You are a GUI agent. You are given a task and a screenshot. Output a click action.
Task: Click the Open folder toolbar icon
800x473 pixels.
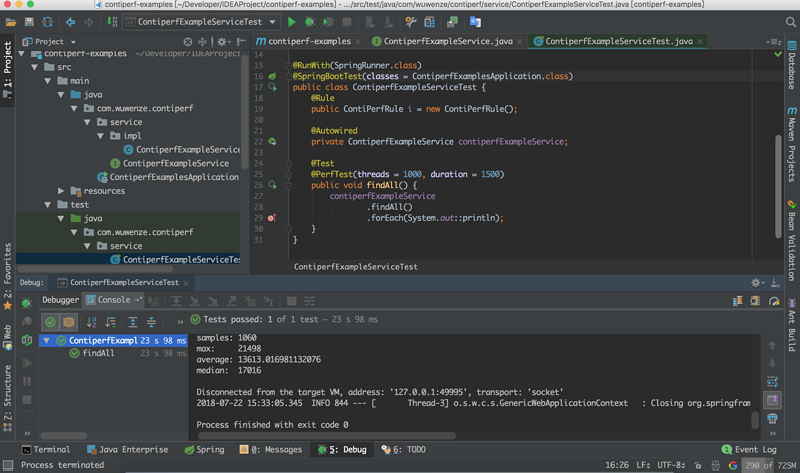[x=11, y=22]
